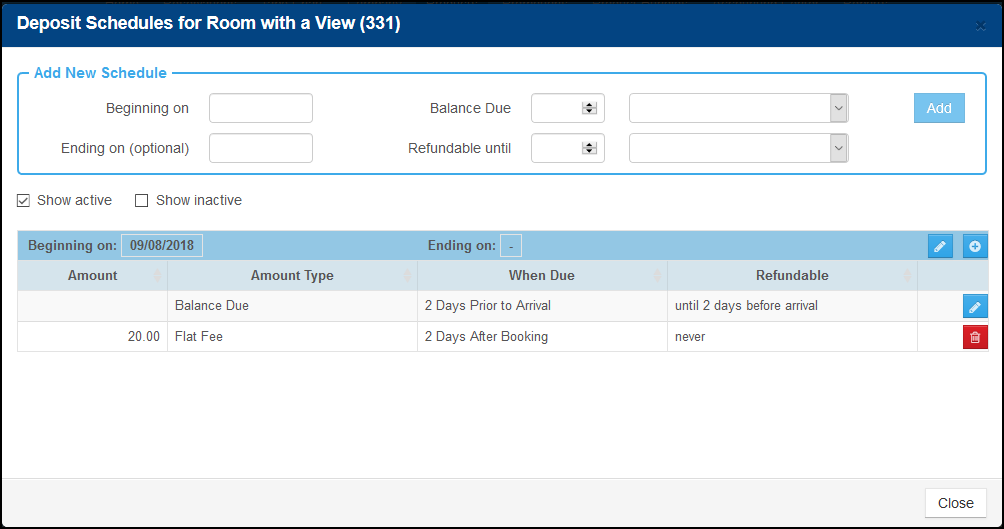Image resolution: width=1004 pixels, height=529 pixels.
Task: Click the Close button at bottom
Action: (955, 503)
